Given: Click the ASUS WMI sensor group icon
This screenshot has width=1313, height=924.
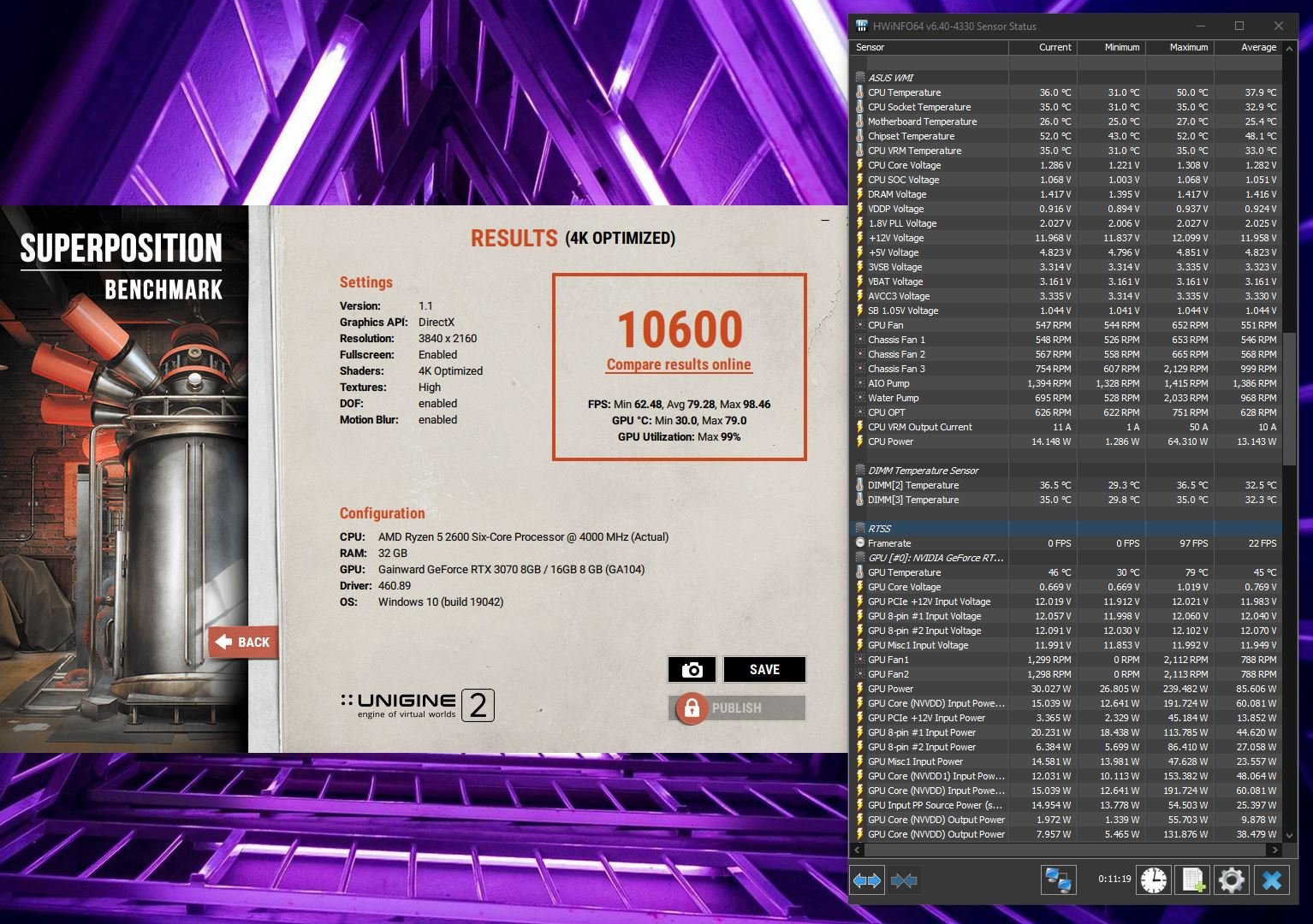Looking at the screenshot, I should pyautogui.click(x=860, y=78).
